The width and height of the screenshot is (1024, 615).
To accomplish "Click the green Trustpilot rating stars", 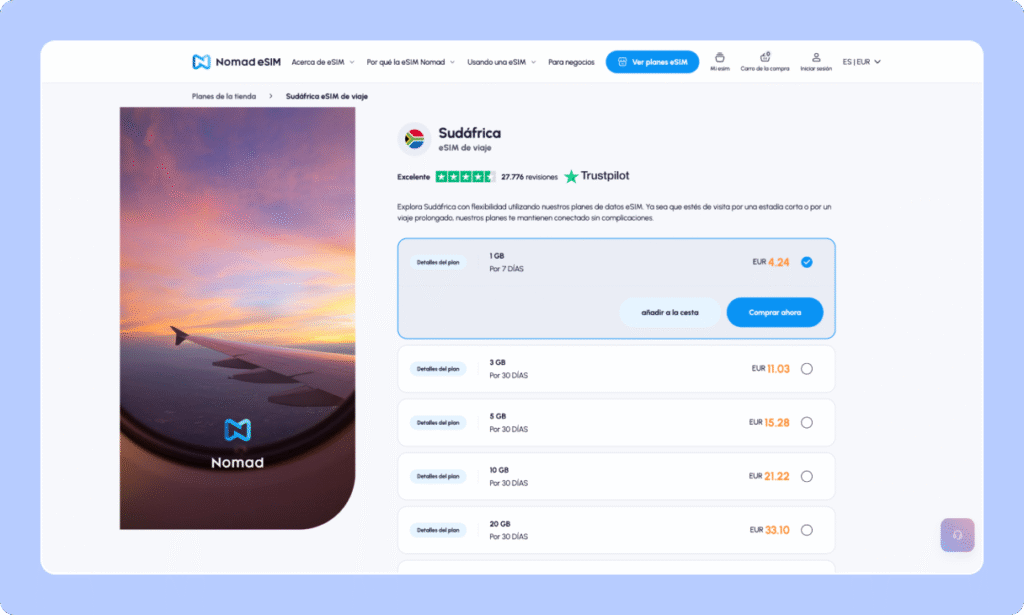I will (x=465, y=176).
